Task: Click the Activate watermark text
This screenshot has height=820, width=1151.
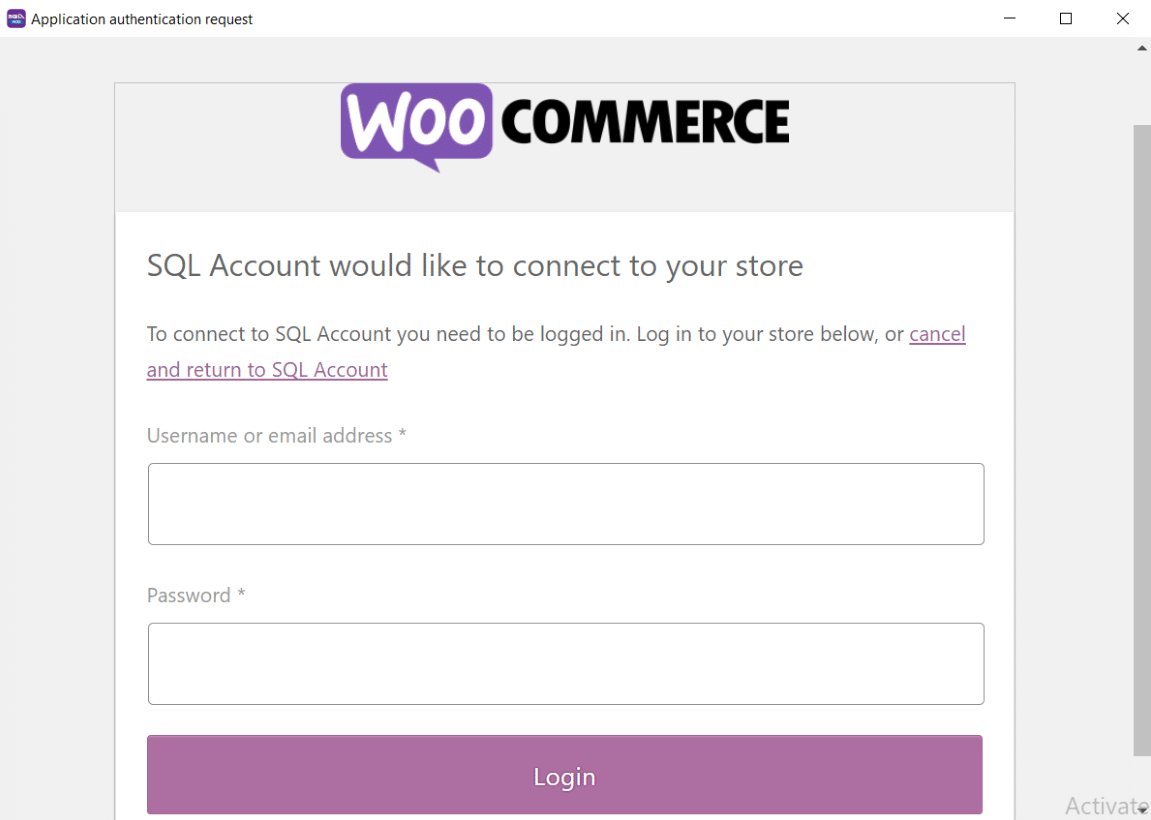Action: click(1105, 806)
